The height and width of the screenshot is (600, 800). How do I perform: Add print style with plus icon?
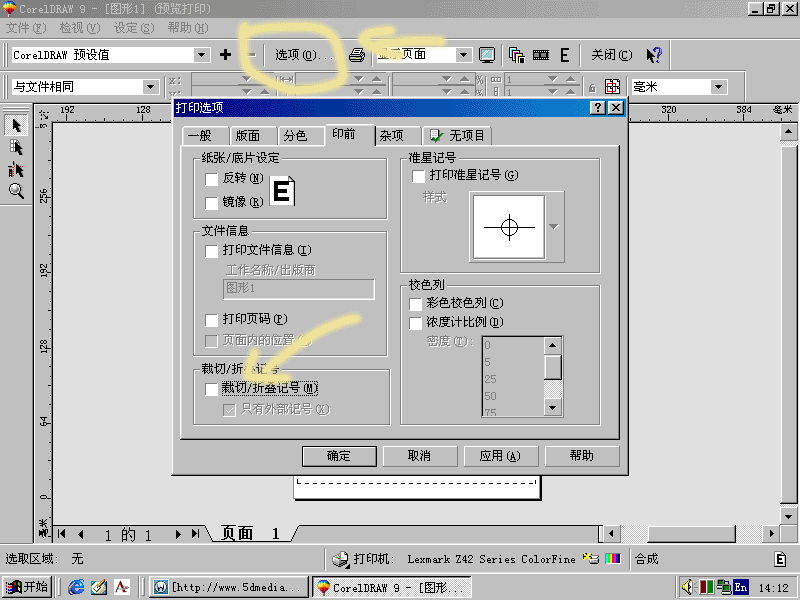click(x=225, y=55)
